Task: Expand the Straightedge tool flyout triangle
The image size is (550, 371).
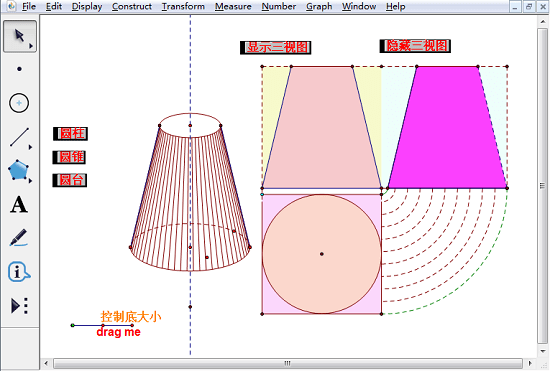Action: click(31, 148)
